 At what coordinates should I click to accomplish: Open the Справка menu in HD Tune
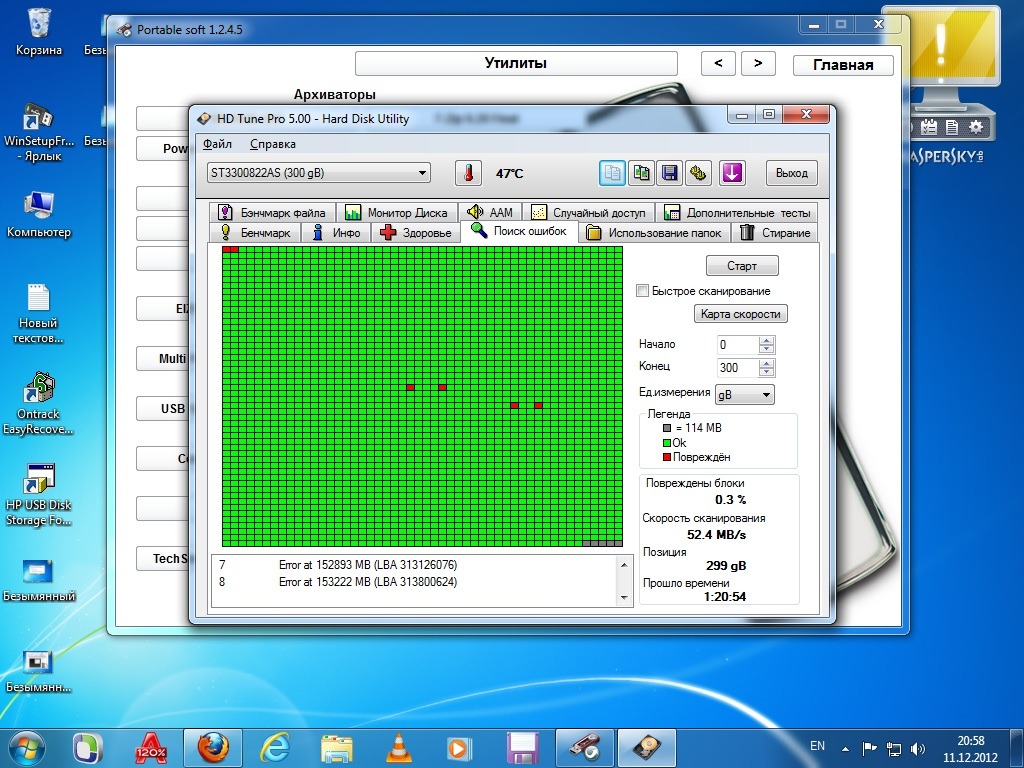272,144
